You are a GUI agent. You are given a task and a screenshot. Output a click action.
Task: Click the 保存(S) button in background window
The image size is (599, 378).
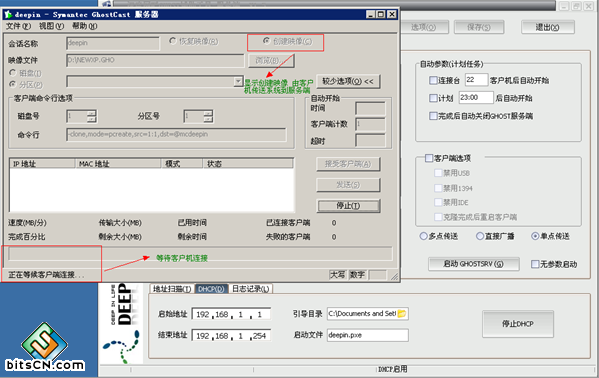tap(479, 27)
